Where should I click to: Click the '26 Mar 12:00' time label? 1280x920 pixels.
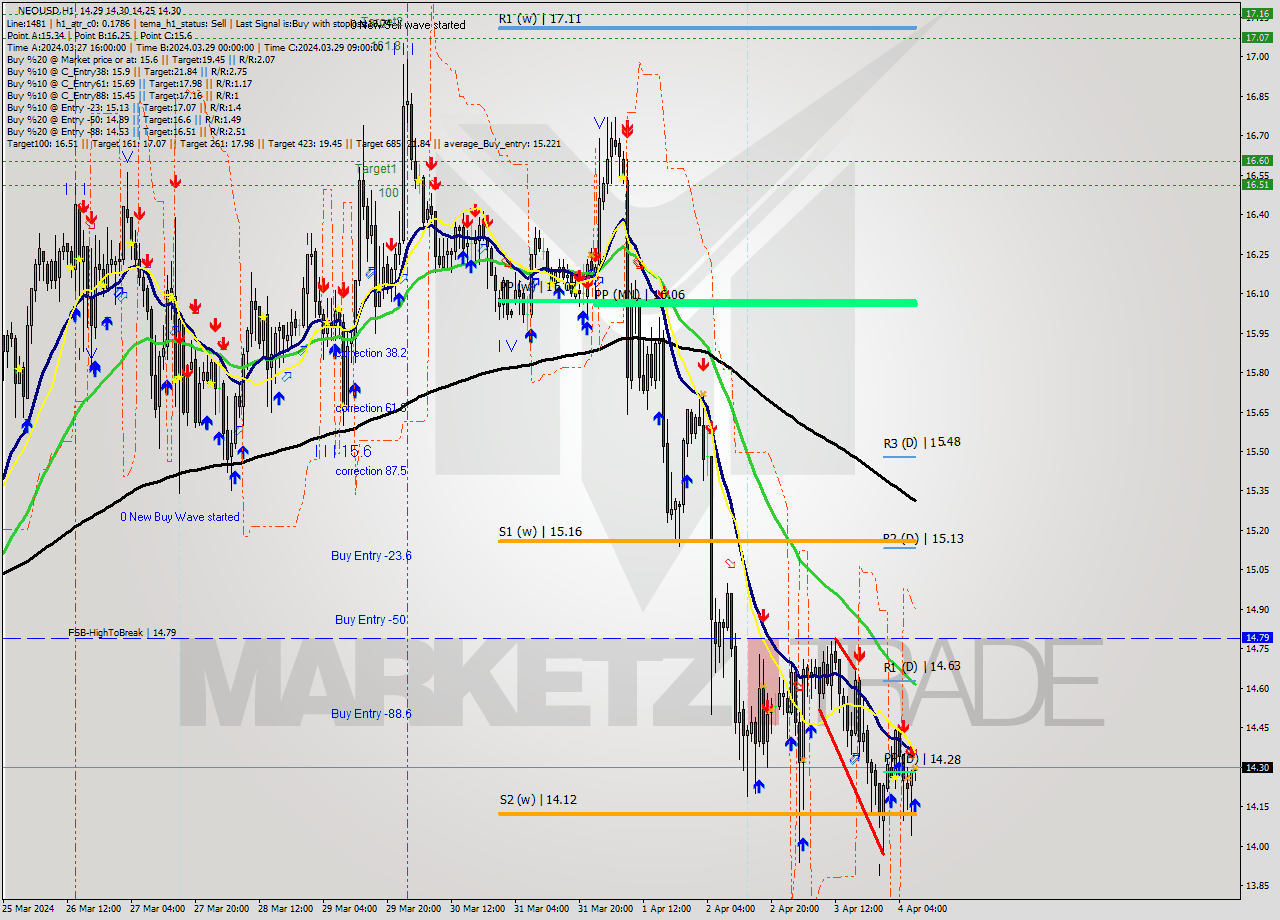[x=92, y=909]
